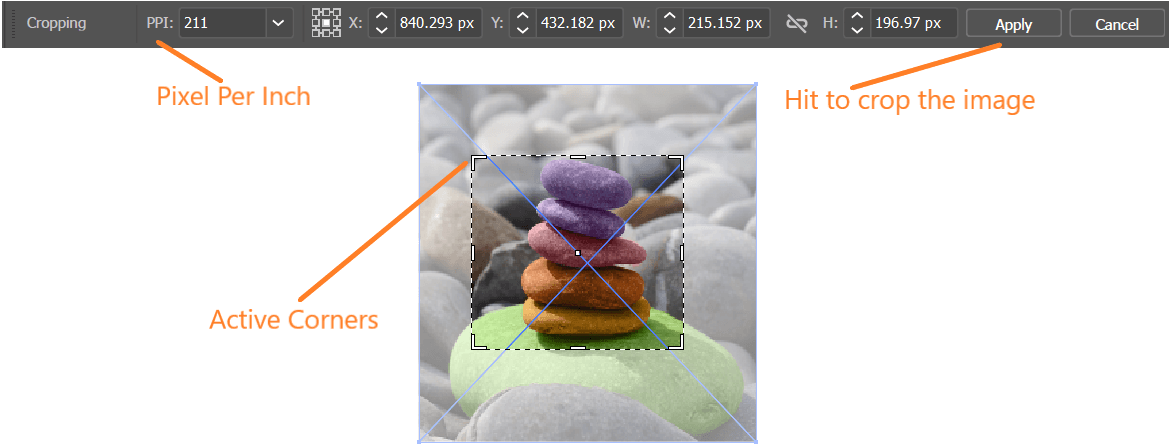The image size is (1172, 445).
Task: Click the right edge middle crop handle
Action: (x=682, y=252)
